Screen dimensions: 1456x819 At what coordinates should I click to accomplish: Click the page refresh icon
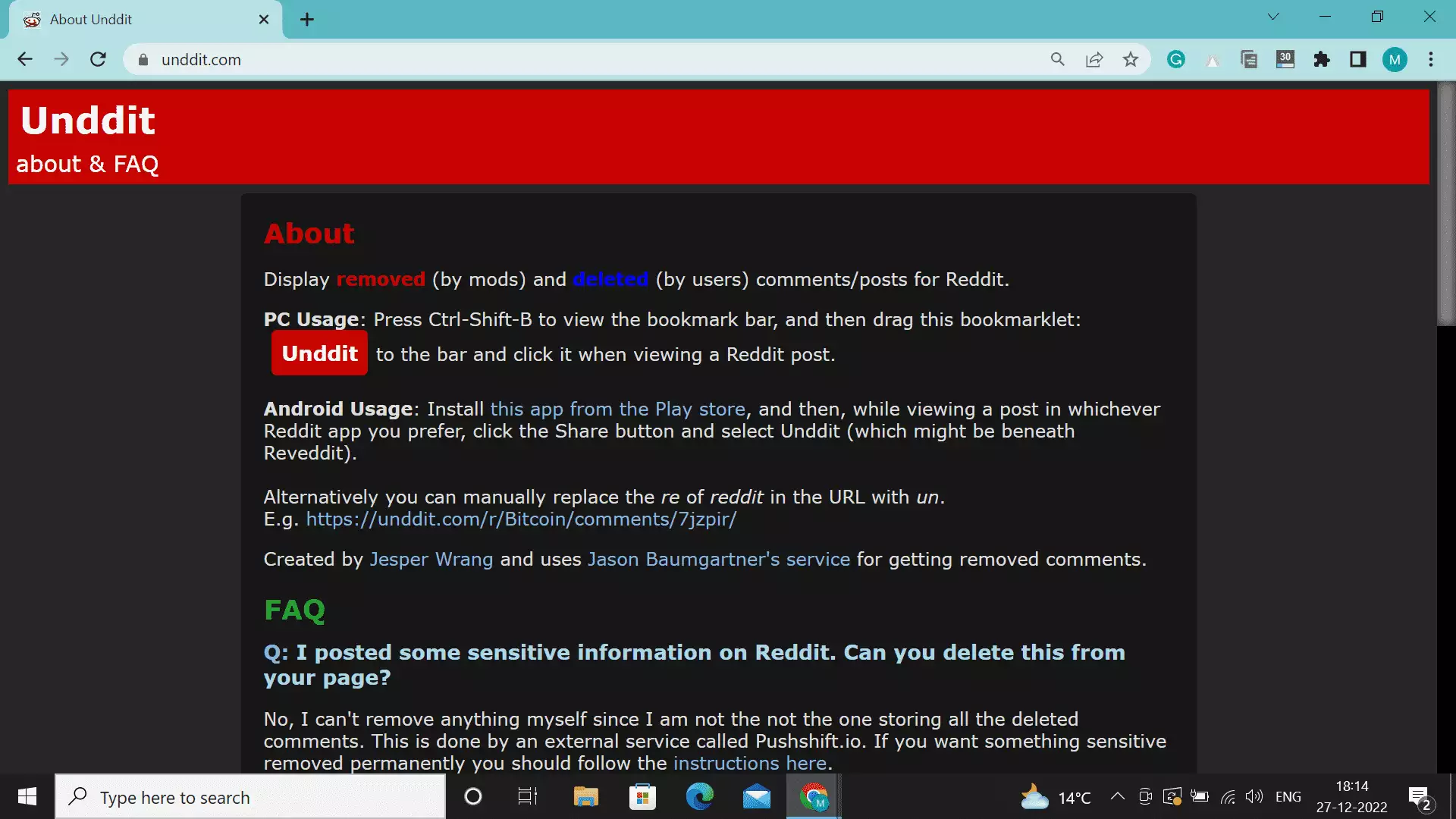(x=98, y=60)
